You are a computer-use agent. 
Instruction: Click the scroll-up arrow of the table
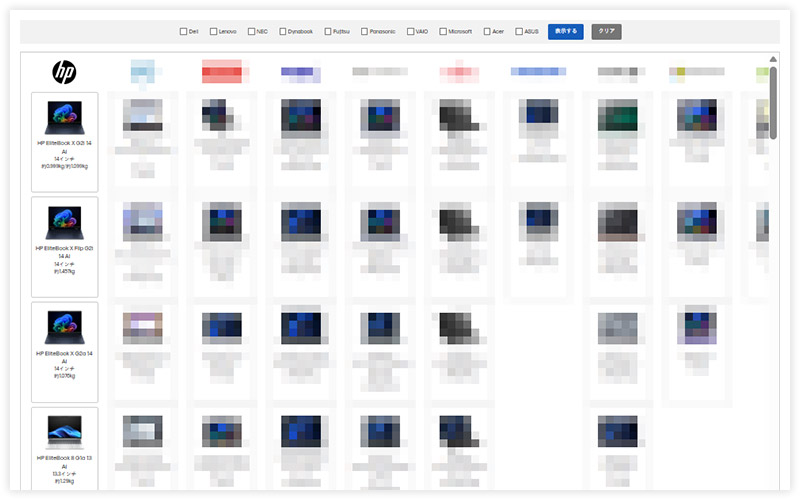click(x=773, y=59)
